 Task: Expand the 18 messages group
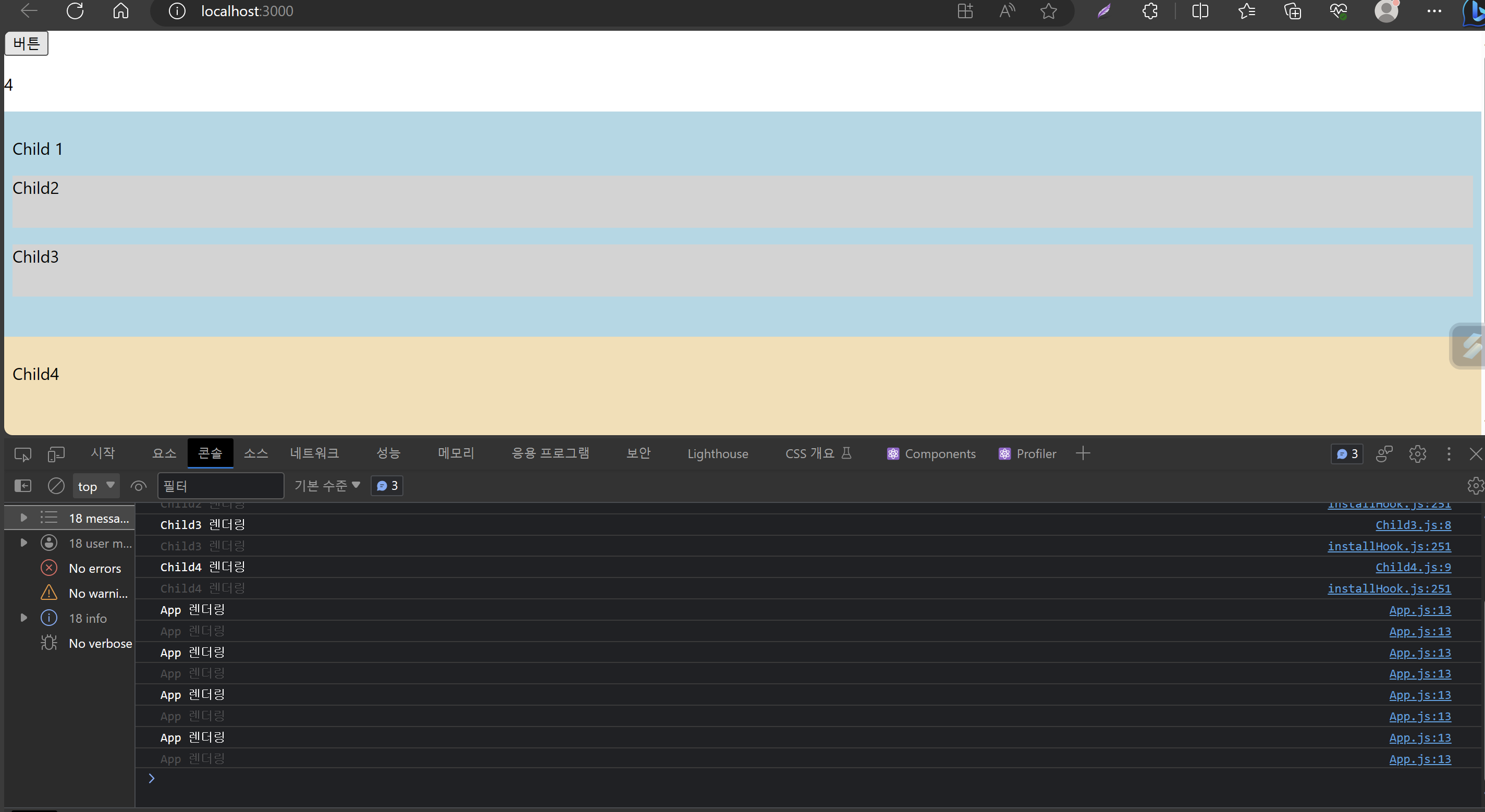tap(23, 518)
